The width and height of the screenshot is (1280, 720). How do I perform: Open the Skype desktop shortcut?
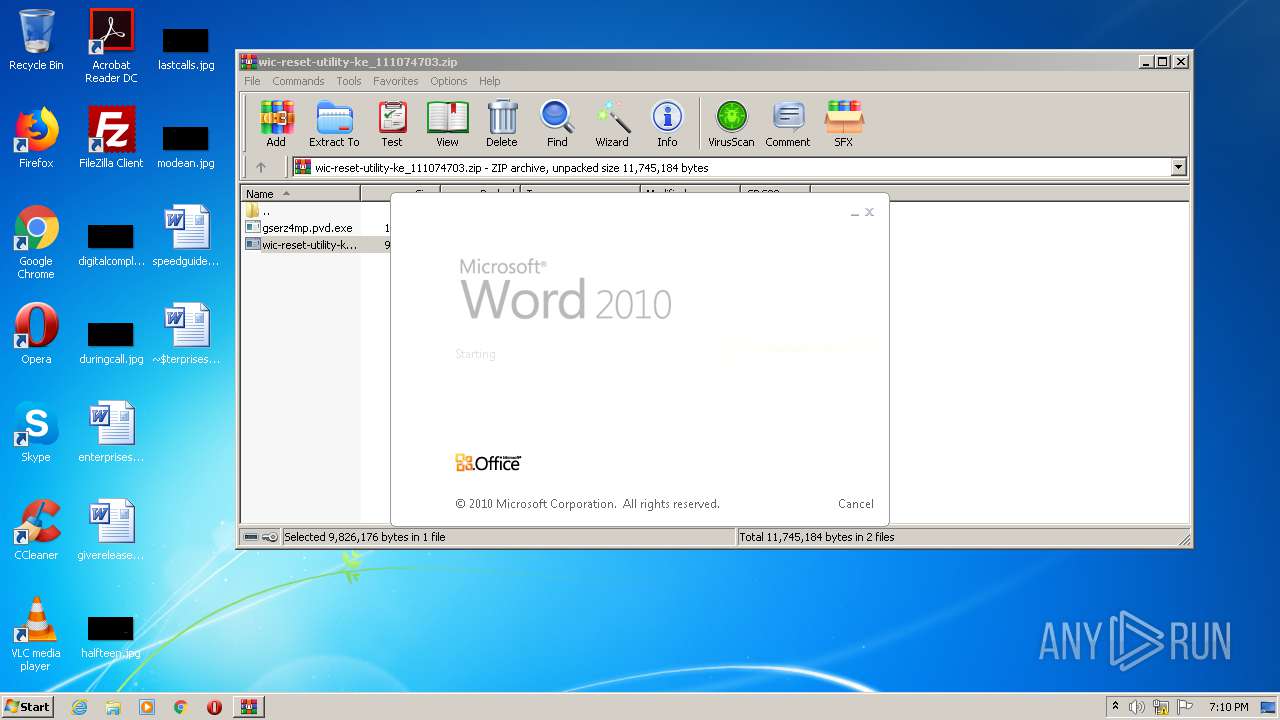(x=36, y=432)
